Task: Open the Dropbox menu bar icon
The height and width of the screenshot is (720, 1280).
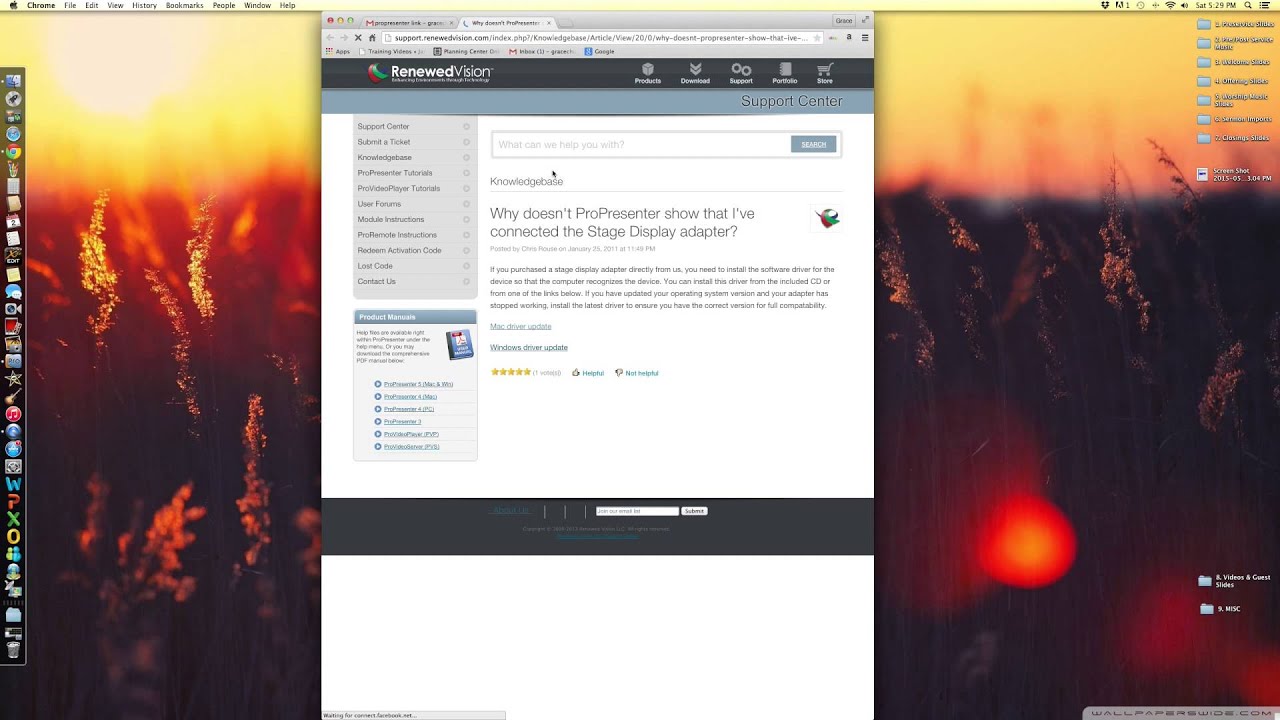Action: (1106, 6)
